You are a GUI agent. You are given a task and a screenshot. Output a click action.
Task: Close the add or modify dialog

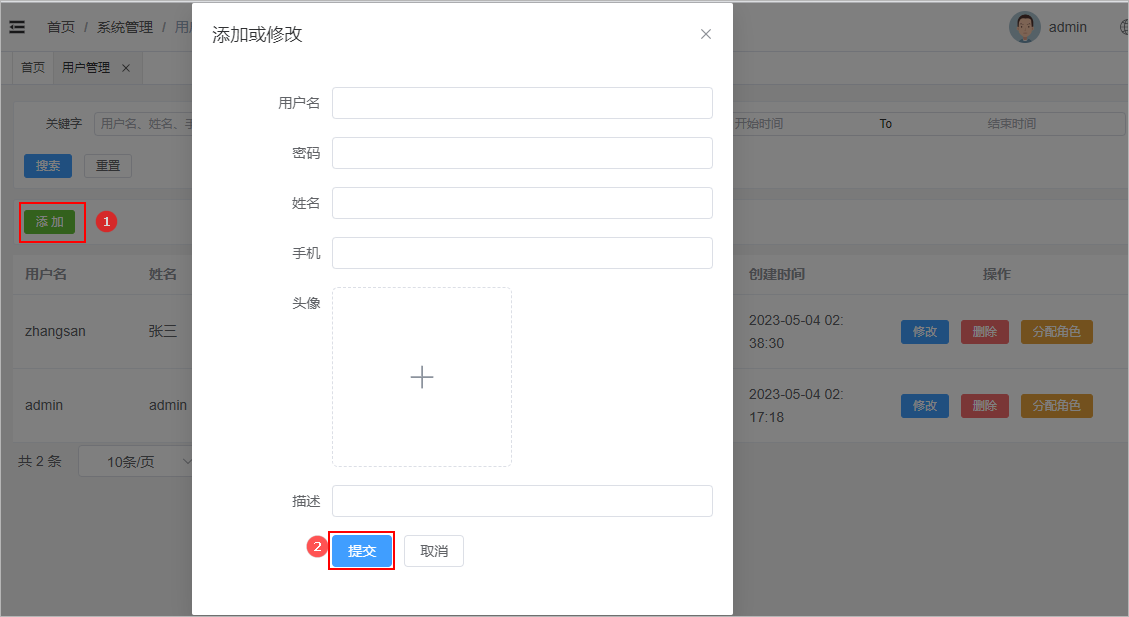click(706, 34)
